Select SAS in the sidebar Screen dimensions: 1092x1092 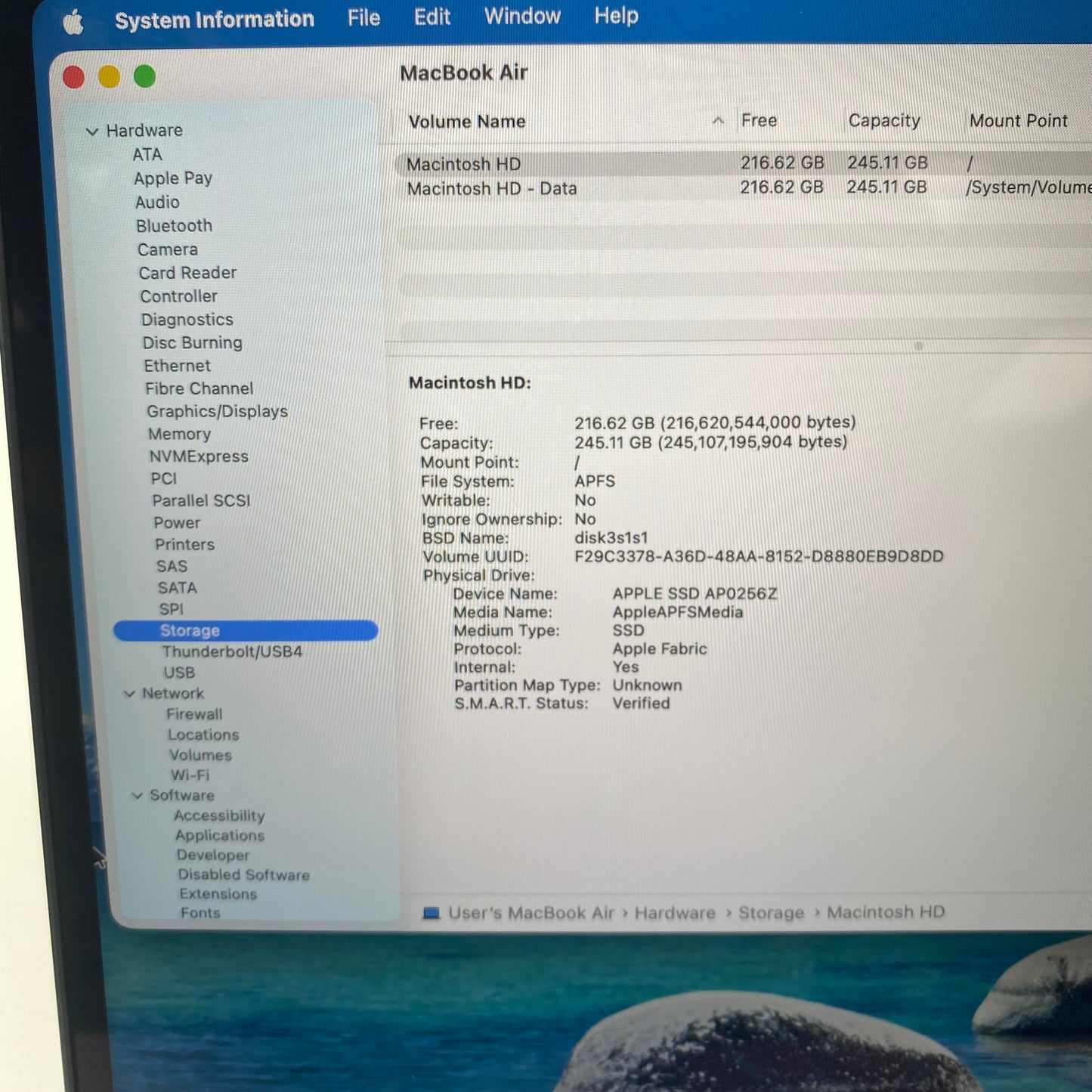[172, 567]
